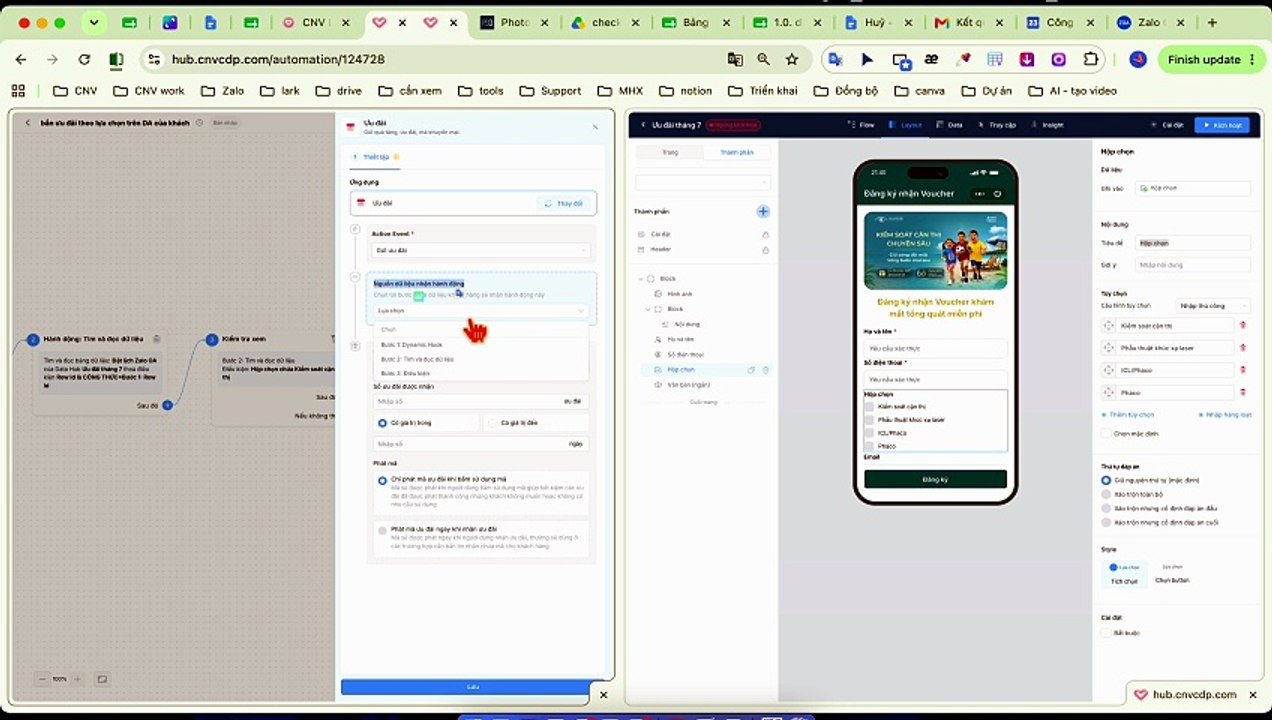
Task: Click the phone preview three-dots menu
Action: [x=979, y=193]
